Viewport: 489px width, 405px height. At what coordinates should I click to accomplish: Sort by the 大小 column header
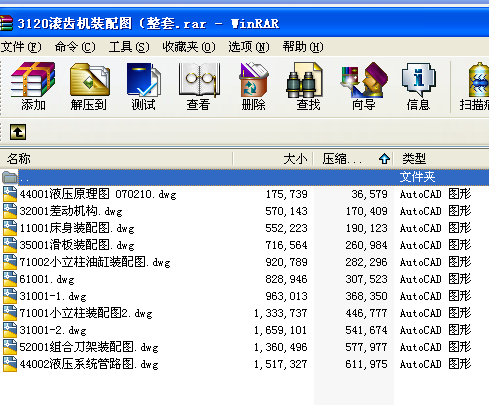pyautogui.click(x=273, y=159)
